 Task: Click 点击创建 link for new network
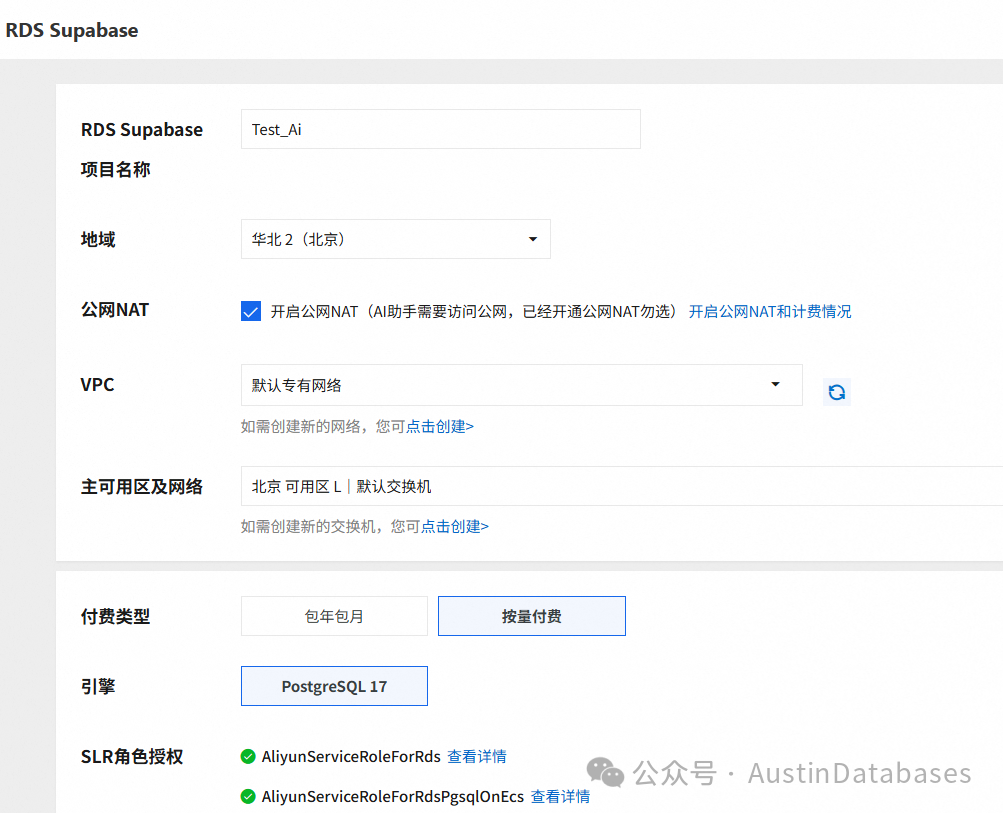click(x=440, y=427)
